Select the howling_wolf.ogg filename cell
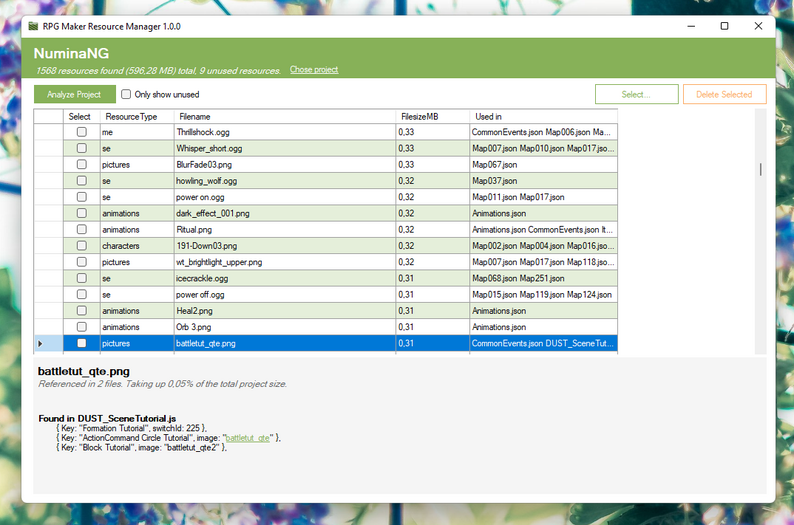Image resolution: width=794 pixels, height=525 pixels. 285,180
